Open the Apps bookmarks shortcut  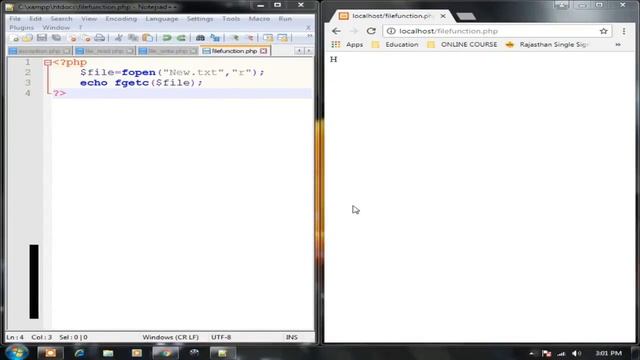pos(347,44)
